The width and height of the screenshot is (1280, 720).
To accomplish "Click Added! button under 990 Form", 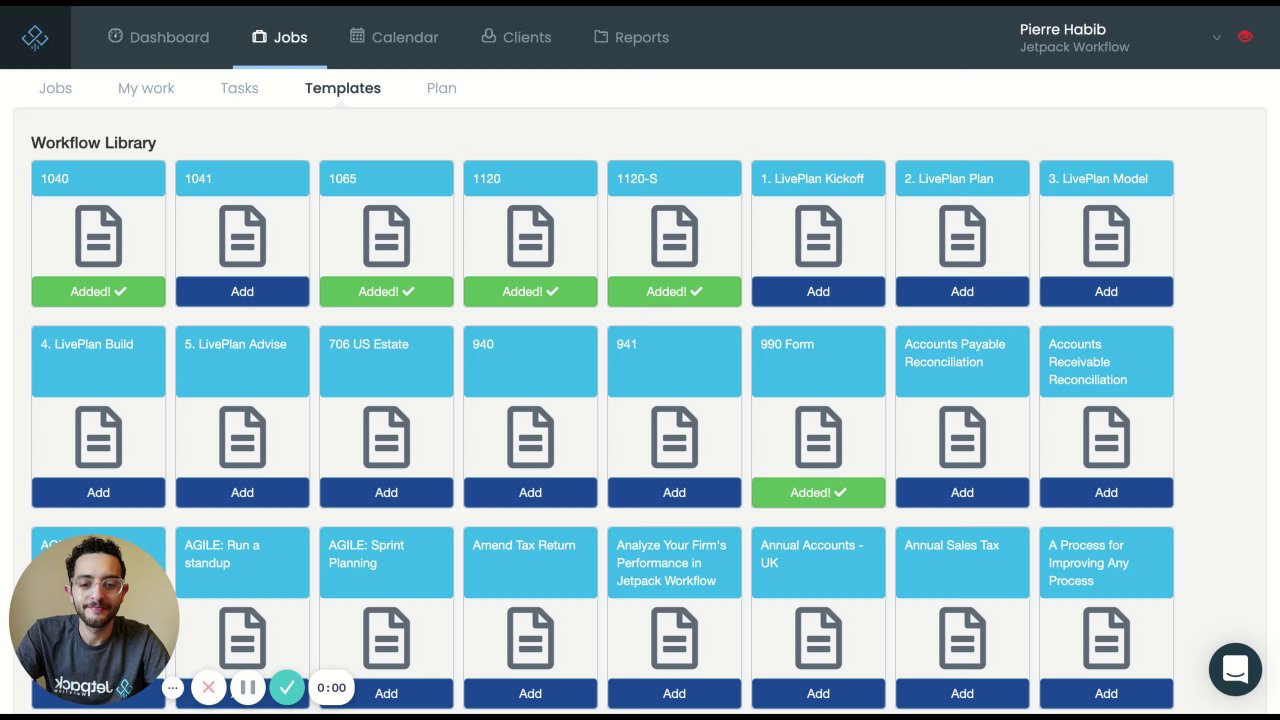I will tap(818, 492).
